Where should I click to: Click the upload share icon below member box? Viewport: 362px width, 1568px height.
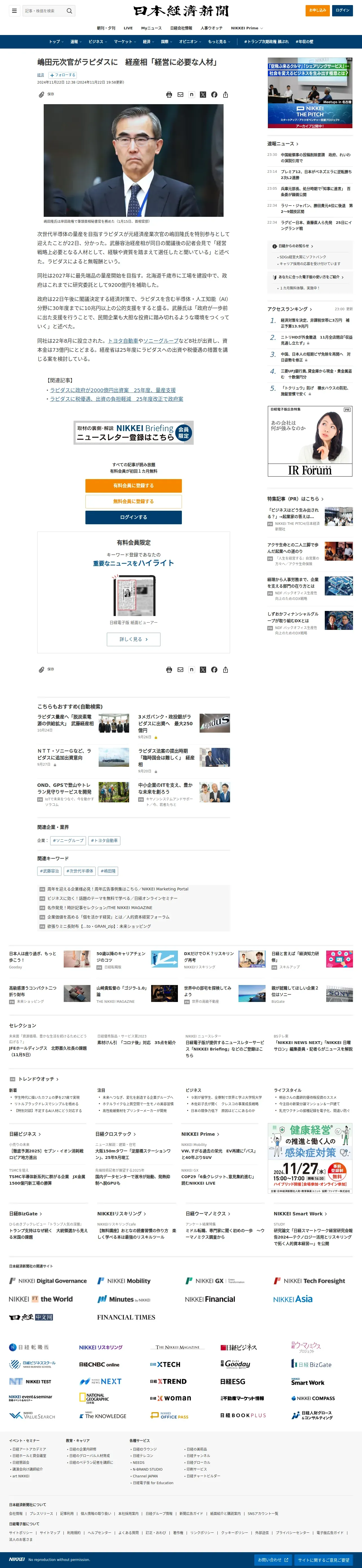(225, 670)
